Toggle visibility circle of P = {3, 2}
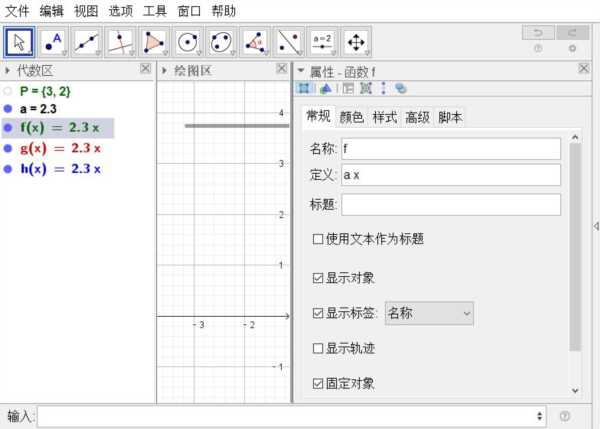Image resolution: width=600 pixels, height=429 pixels. click(x=8, y=91)
